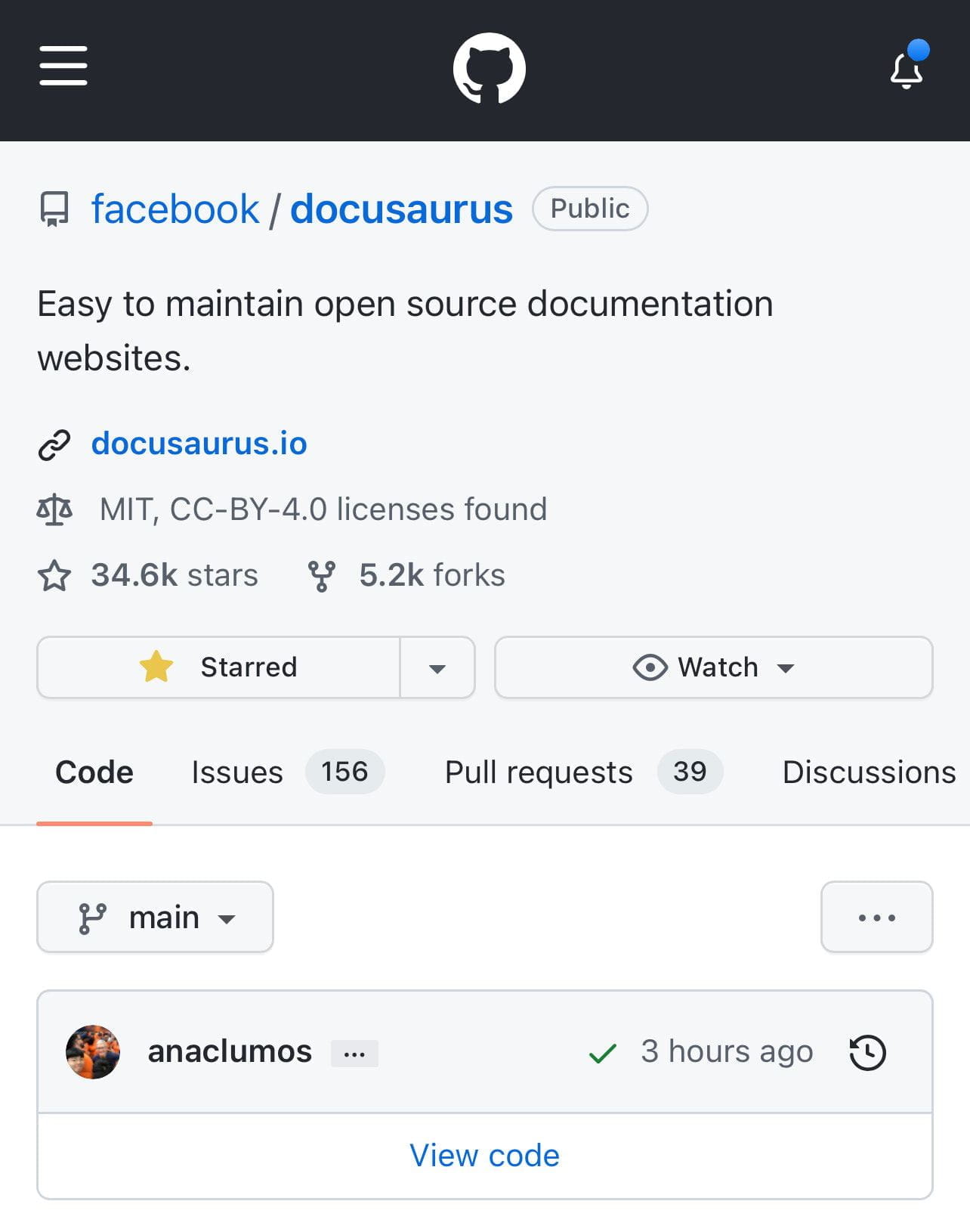Image resolution: width=970 pixels, height=1232 pixels.
Task: Open the main branch selector
Action: pos(155,918)
